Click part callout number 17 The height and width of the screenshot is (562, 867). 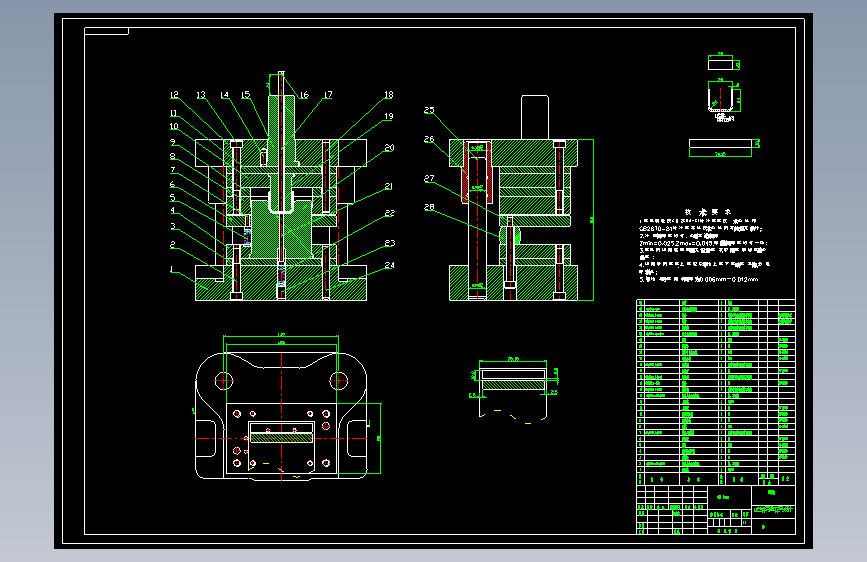pos(328,95)
